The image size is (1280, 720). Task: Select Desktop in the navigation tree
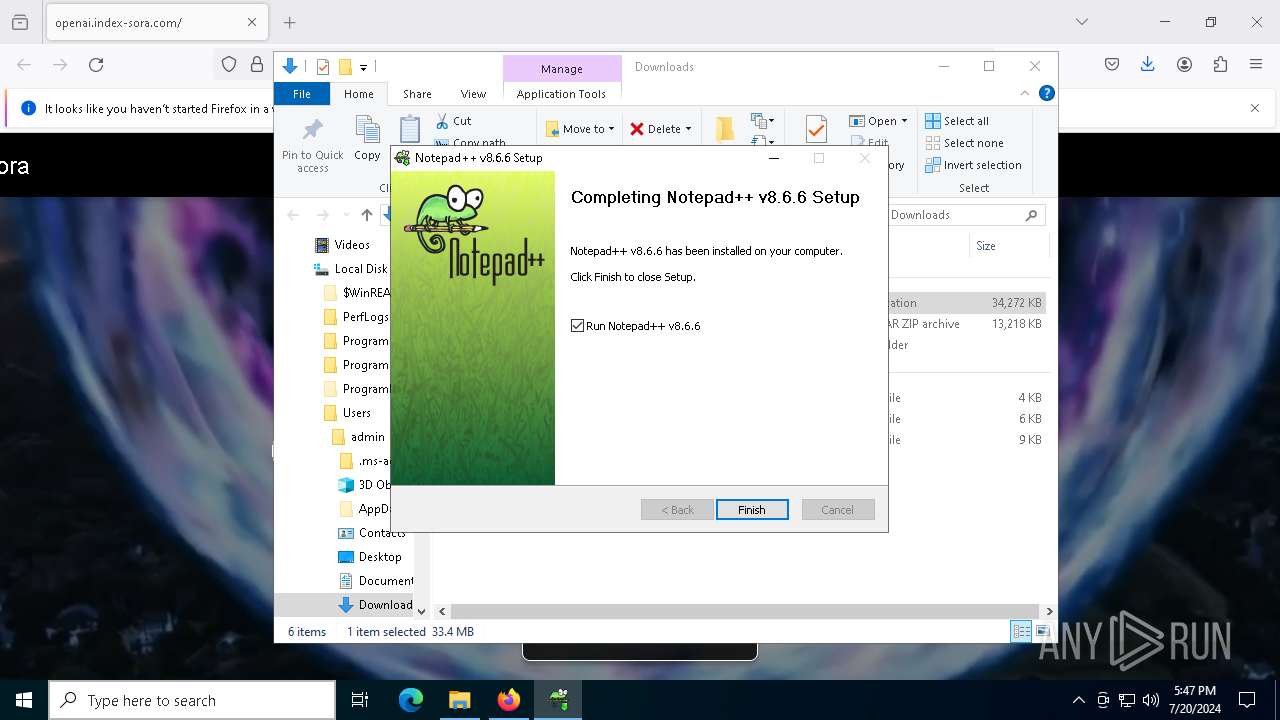tap(370, 557)
